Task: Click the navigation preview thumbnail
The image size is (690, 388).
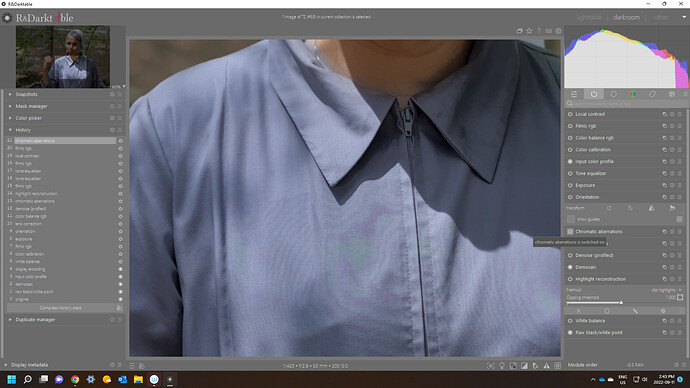Action: tap(63, 56)
